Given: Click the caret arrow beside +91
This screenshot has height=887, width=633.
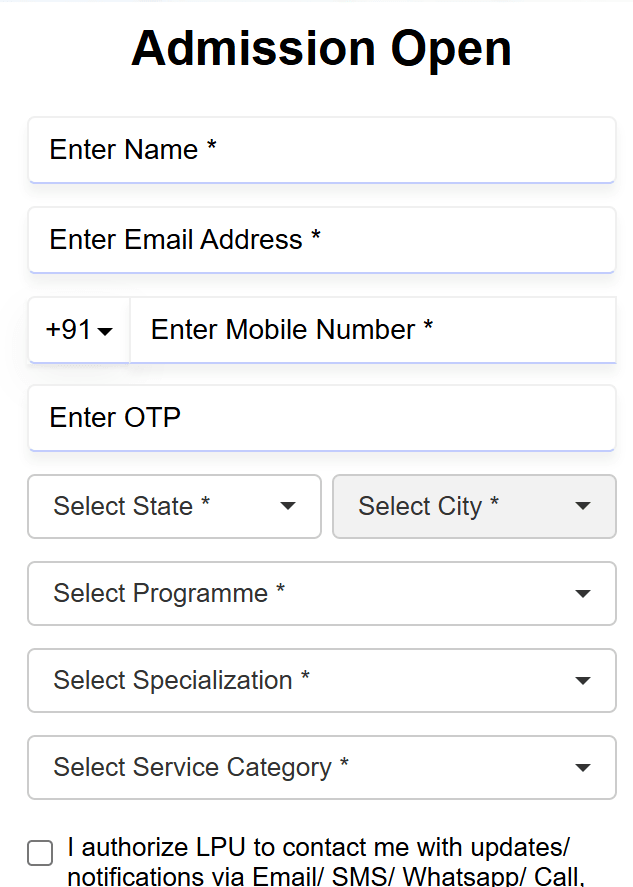Looking at the screenshot, I should click(105, 332).
